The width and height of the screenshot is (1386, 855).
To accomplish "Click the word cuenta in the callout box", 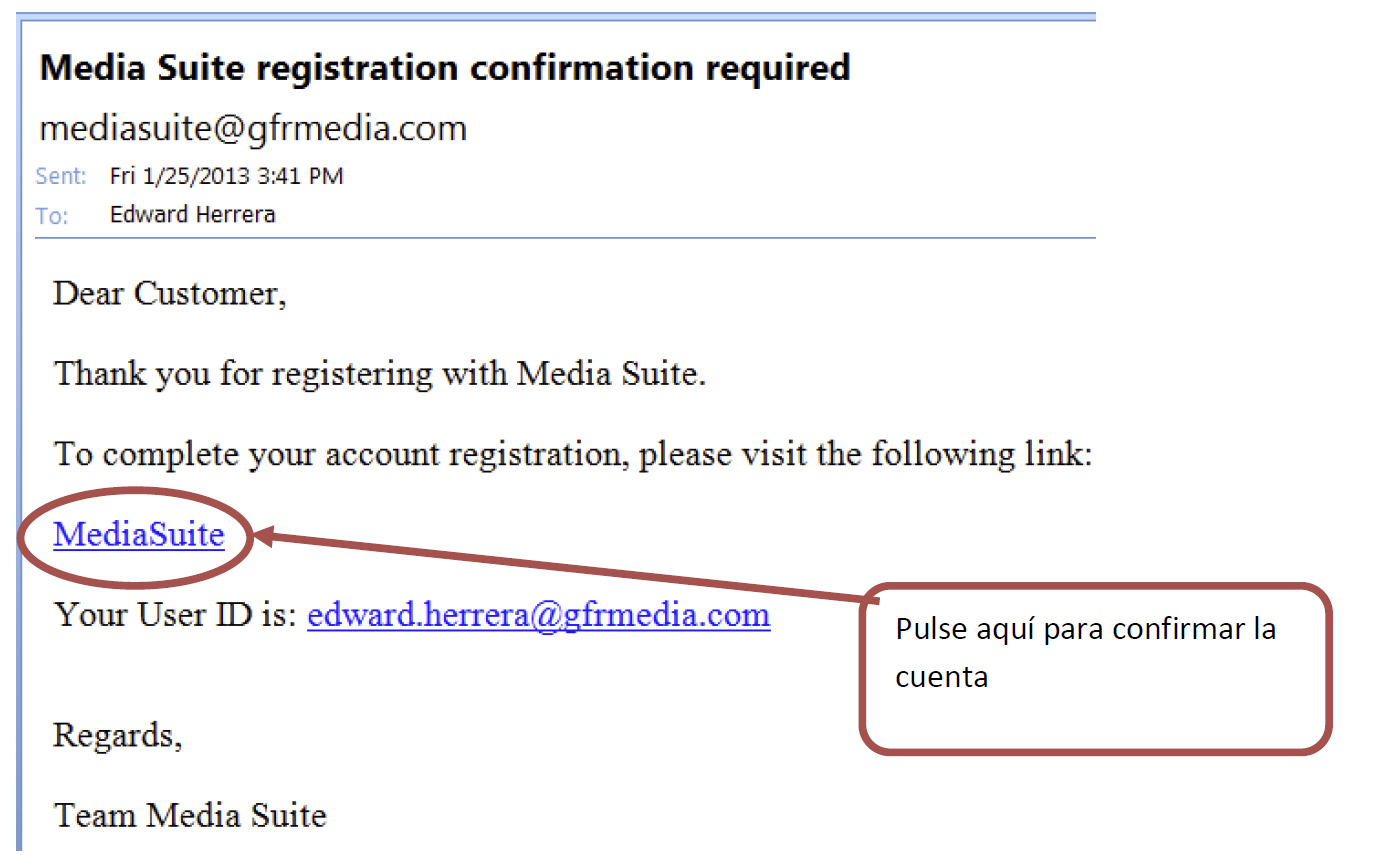I will pos(941,677).
